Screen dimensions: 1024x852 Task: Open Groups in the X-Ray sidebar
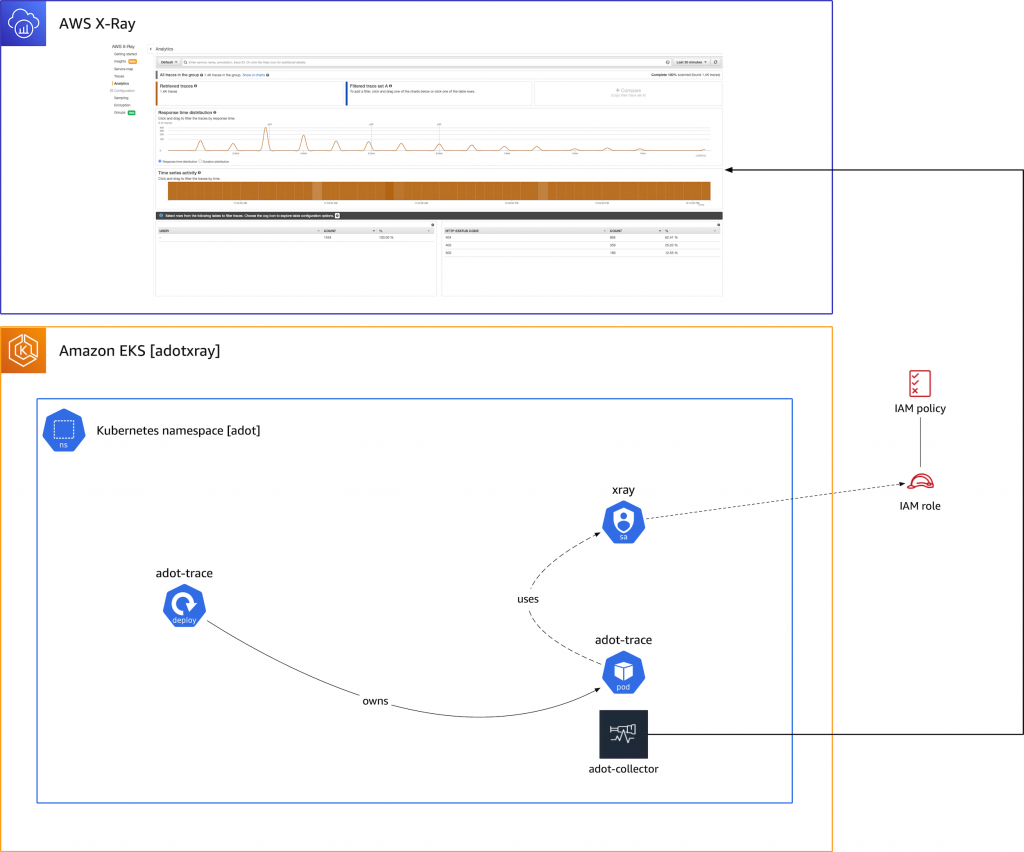click(x=120, y=112)
